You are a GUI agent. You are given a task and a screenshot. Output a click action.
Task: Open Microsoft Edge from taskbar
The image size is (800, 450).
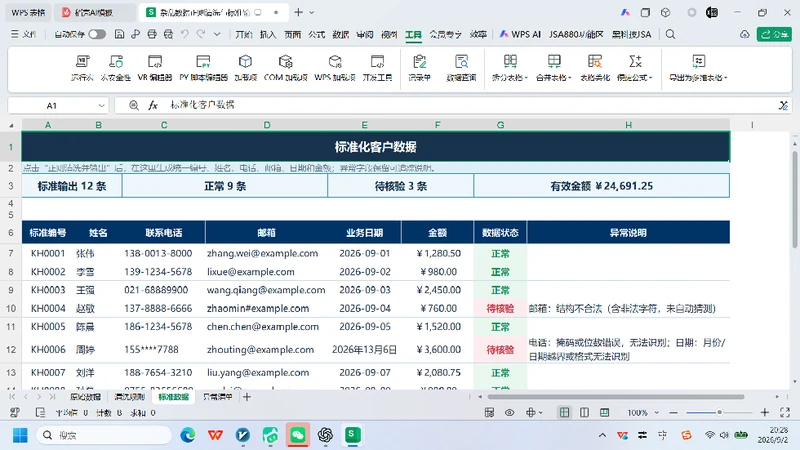coord(188,435)
